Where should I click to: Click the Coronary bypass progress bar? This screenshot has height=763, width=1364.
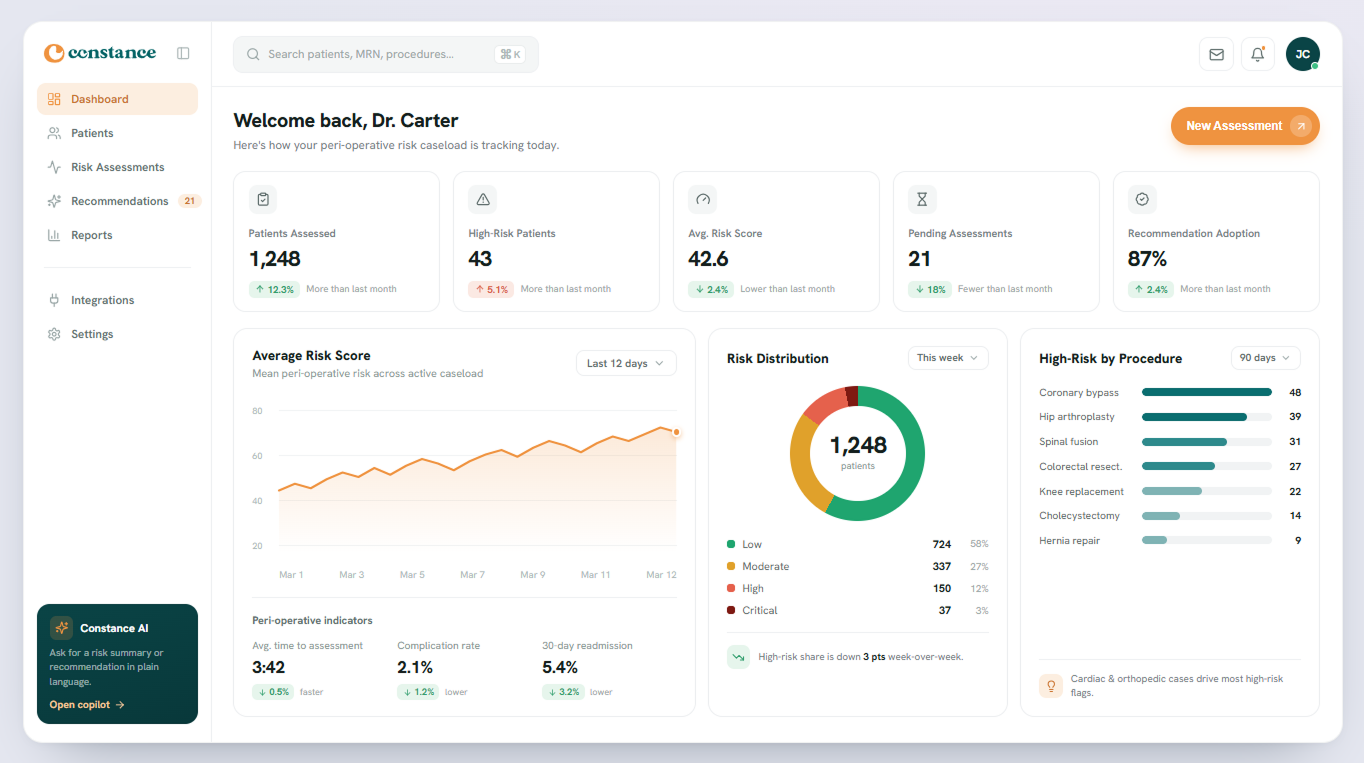coord(1207,393)
